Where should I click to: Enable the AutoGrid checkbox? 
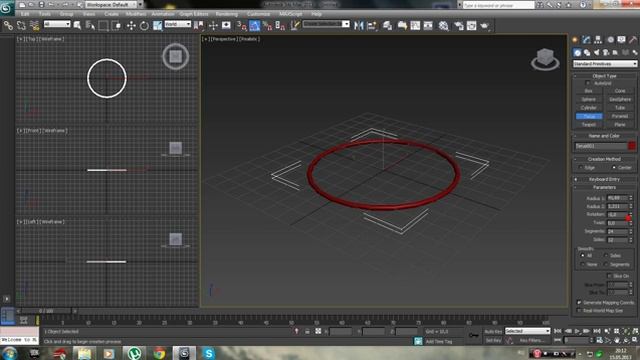click(588, 83)
